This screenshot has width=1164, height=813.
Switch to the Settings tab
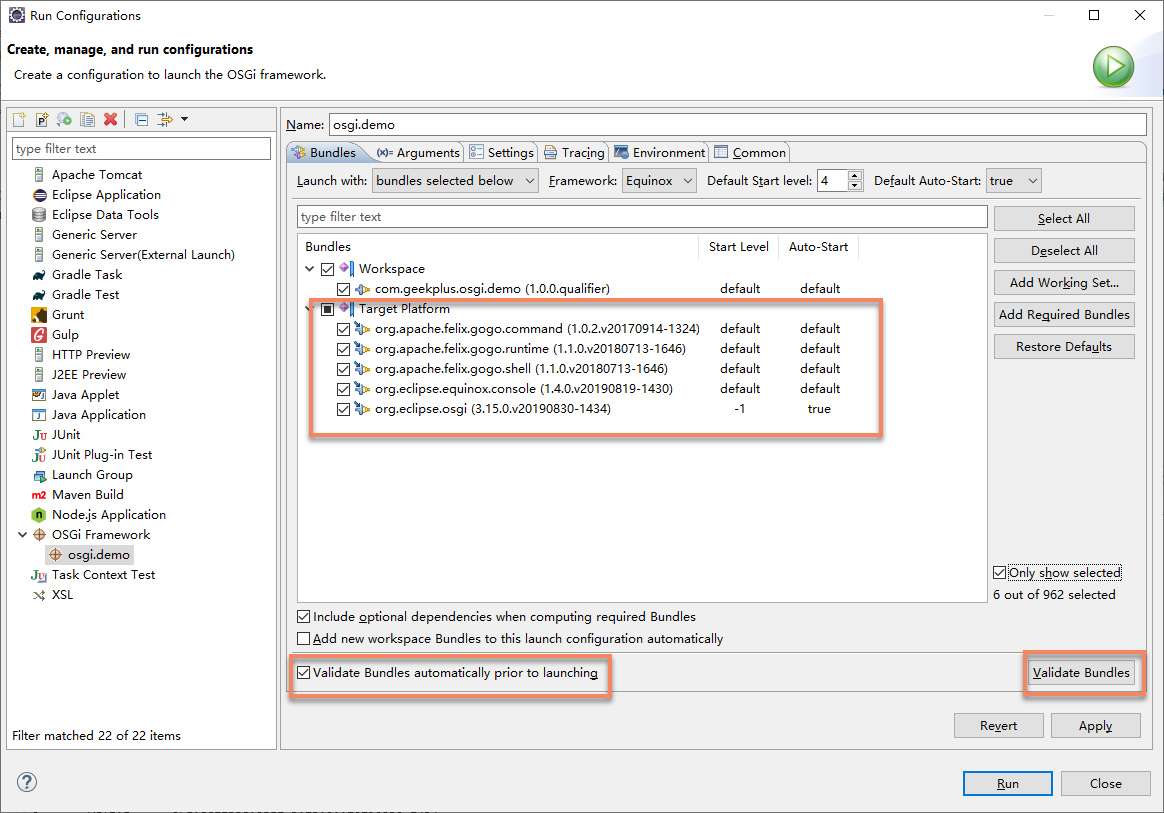[x=501, y=152]
